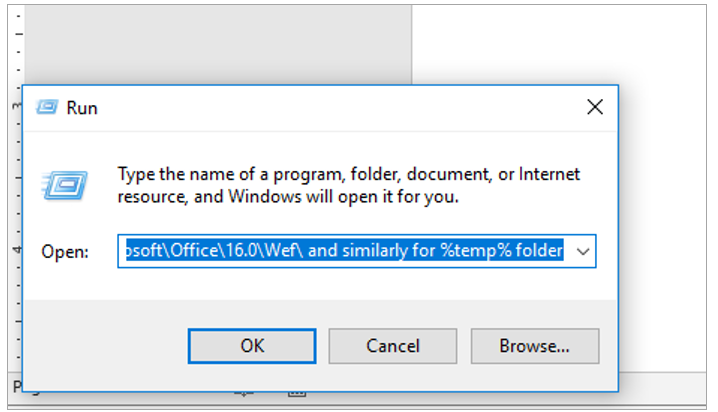Viewport: 718px width, 412px height.
Task: Click the "Run" title text
Action: tap(82, 108)
